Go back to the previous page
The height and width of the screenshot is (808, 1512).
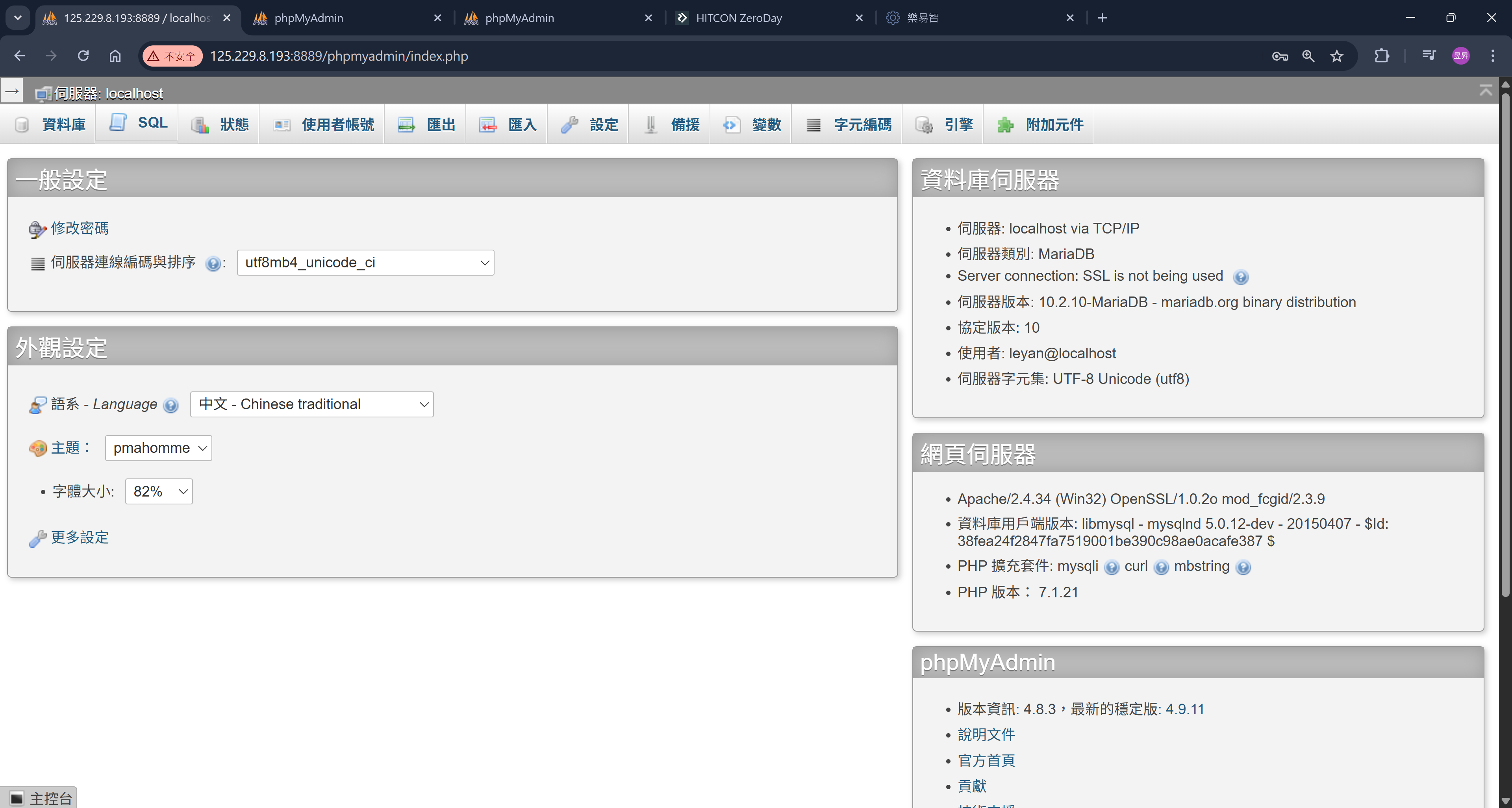19,56
